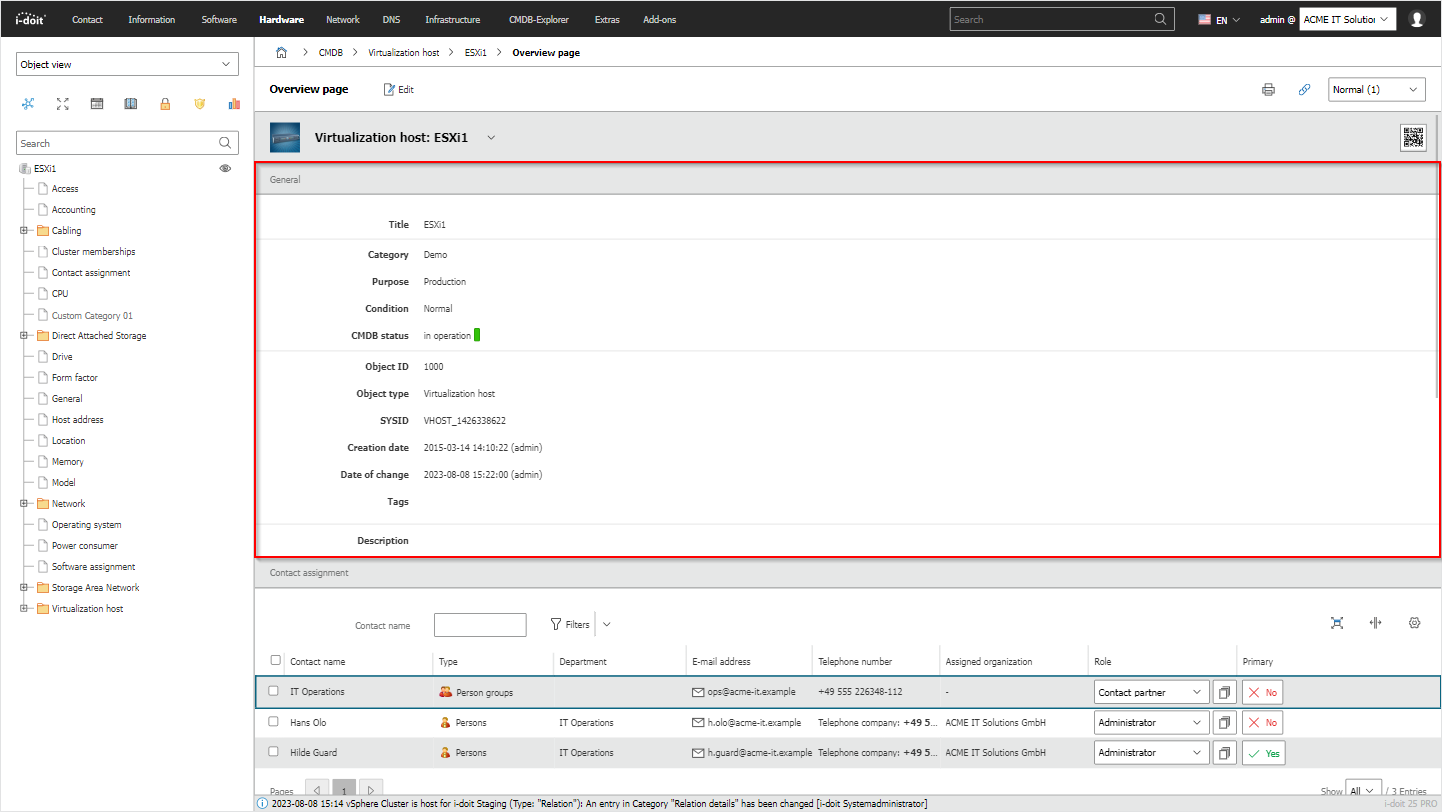Image resolution: width=1442 pixels, height=812 pixels.
Task: Click the yellow shield icon
Action: click(x=199, y=104)
